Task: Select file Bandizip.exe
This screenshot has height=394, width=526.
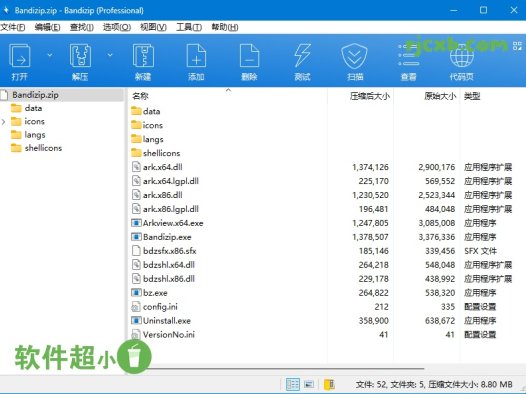Action: pyautogui.click(x=167, y=237)
